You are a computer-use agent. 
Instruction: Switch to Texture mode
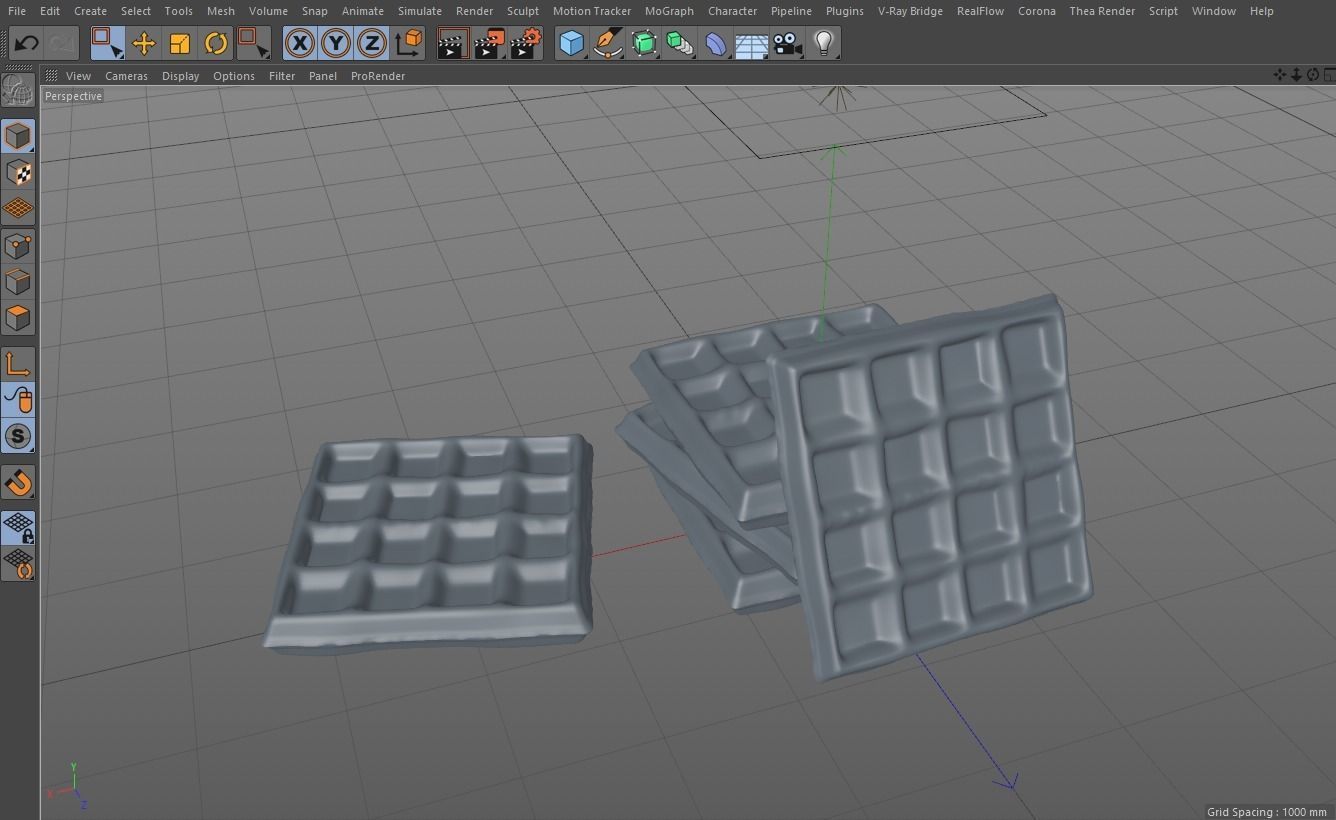(x=18, y=172)
